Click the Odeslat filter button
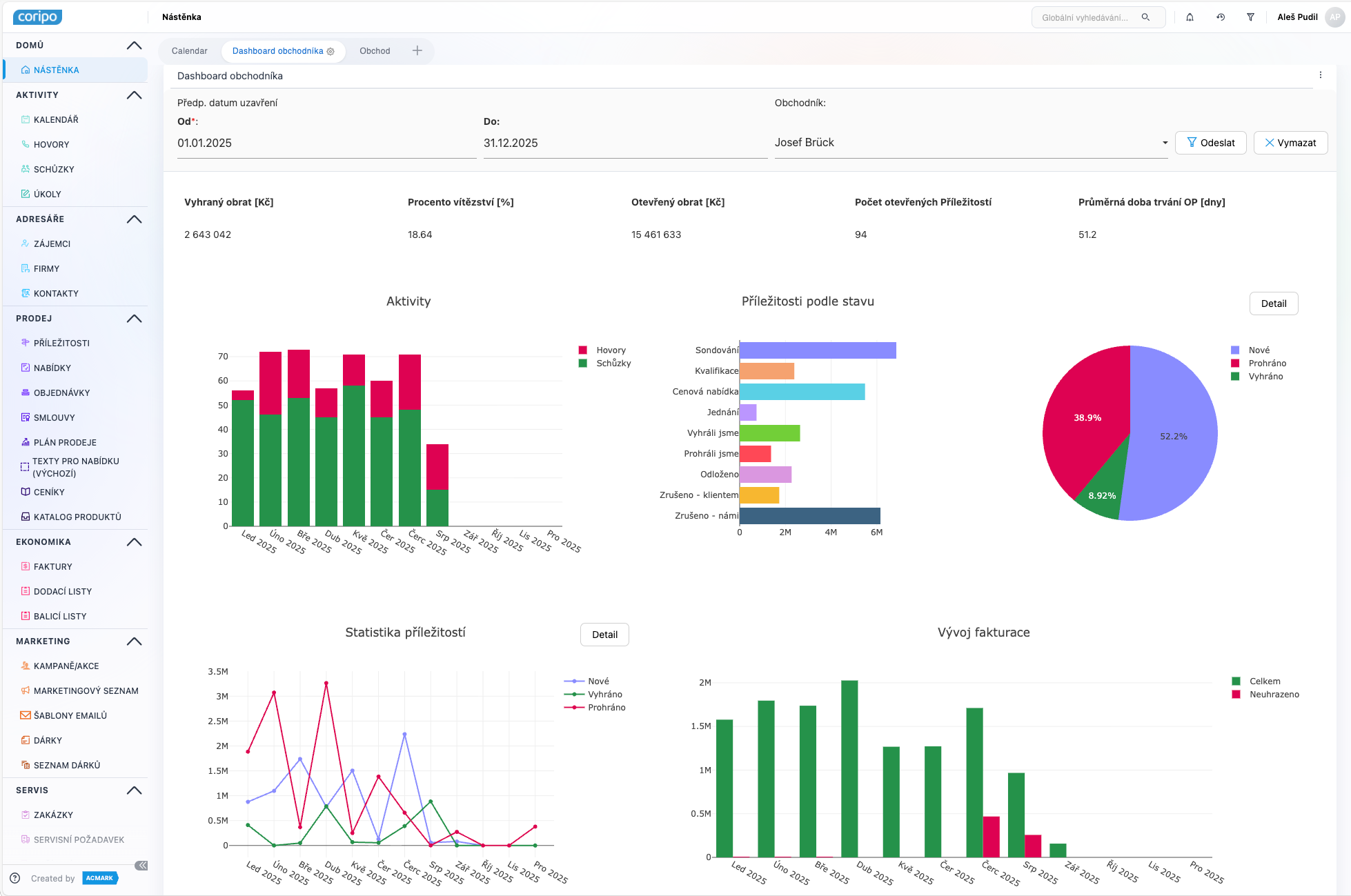Image resolution: width=1351 pixels, height=896 pixels. pos(1210,143)
